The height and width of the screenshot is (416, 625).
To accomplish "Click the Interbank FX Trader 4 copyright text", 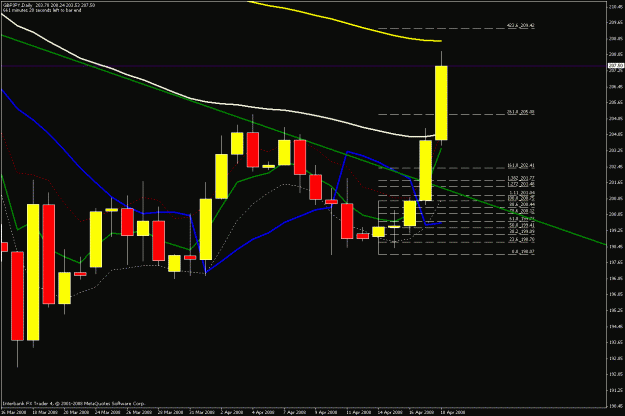I will tap(74, 404).
